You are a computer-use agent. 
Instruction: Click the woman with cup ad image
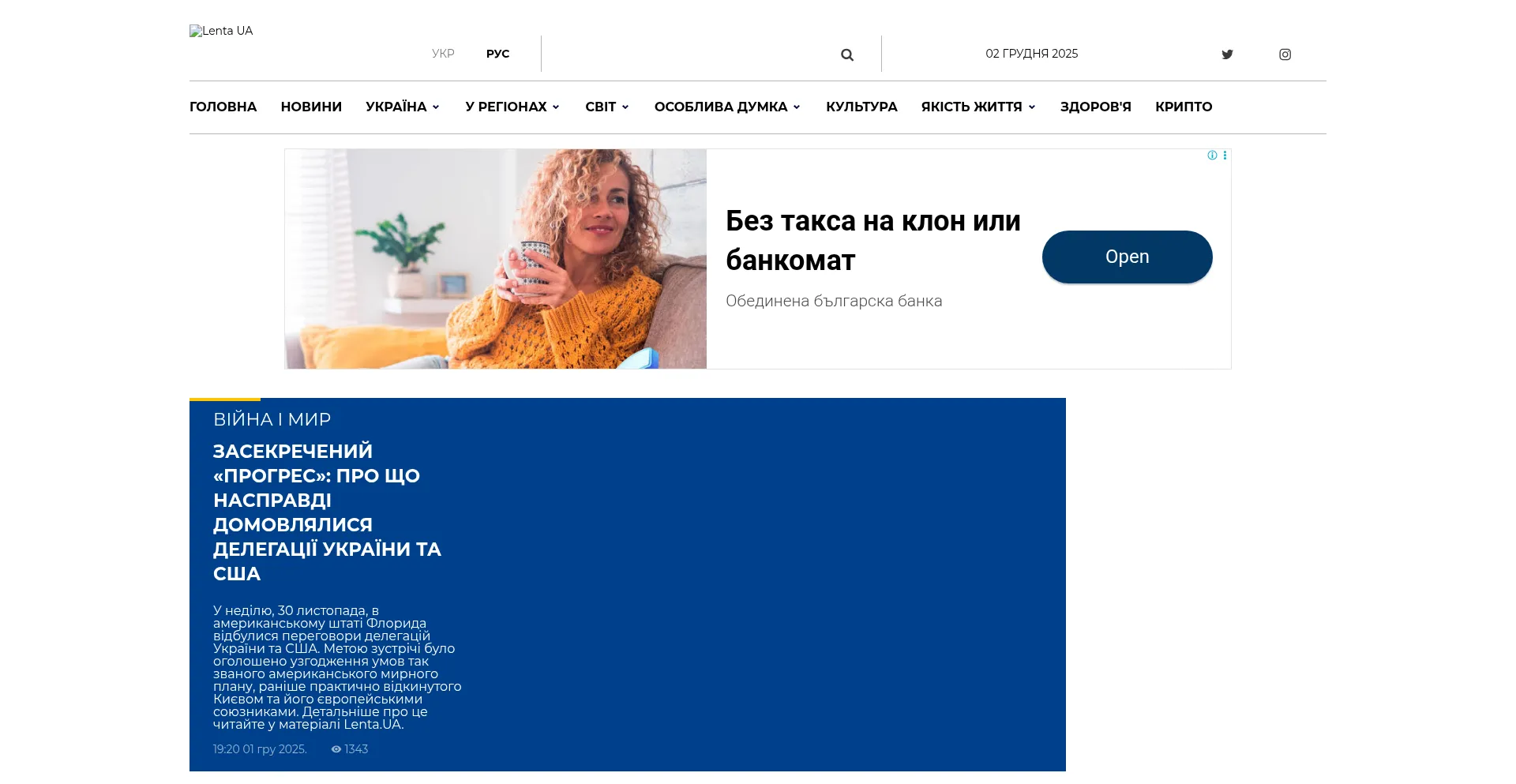(x=496, y=259)
